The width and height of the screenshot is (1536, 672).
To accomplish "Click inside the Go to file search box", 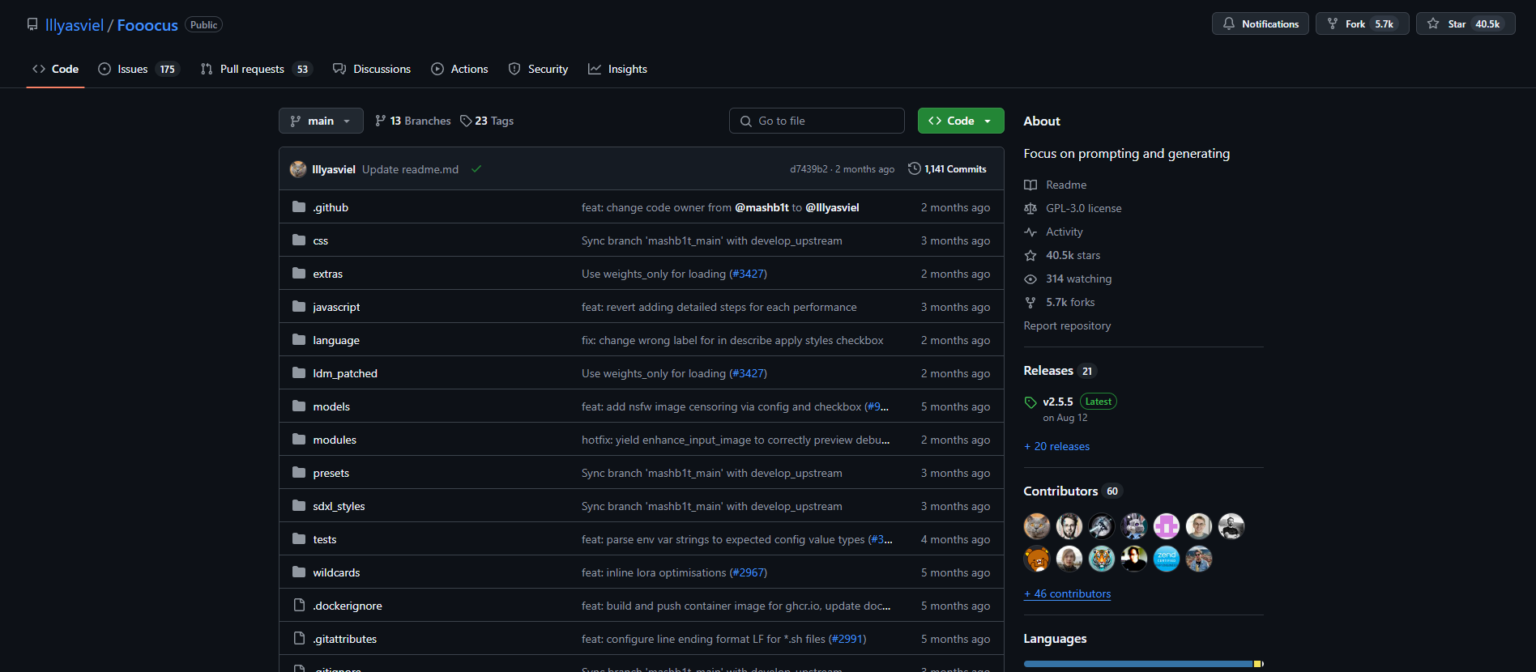I will [816, 120].
